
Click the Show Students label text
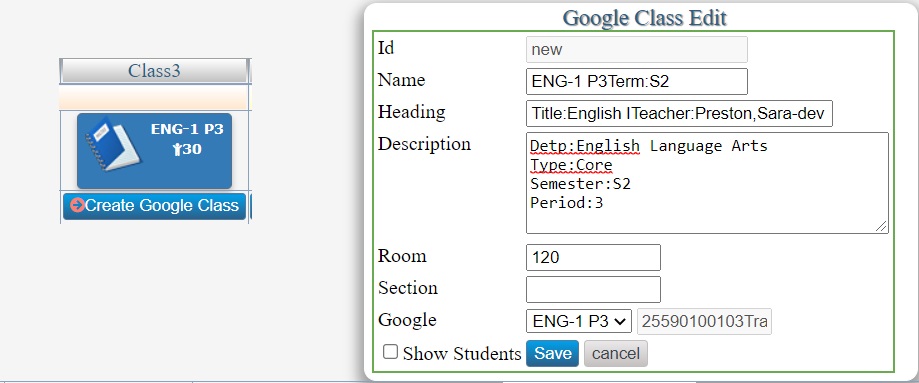(462, 354)
